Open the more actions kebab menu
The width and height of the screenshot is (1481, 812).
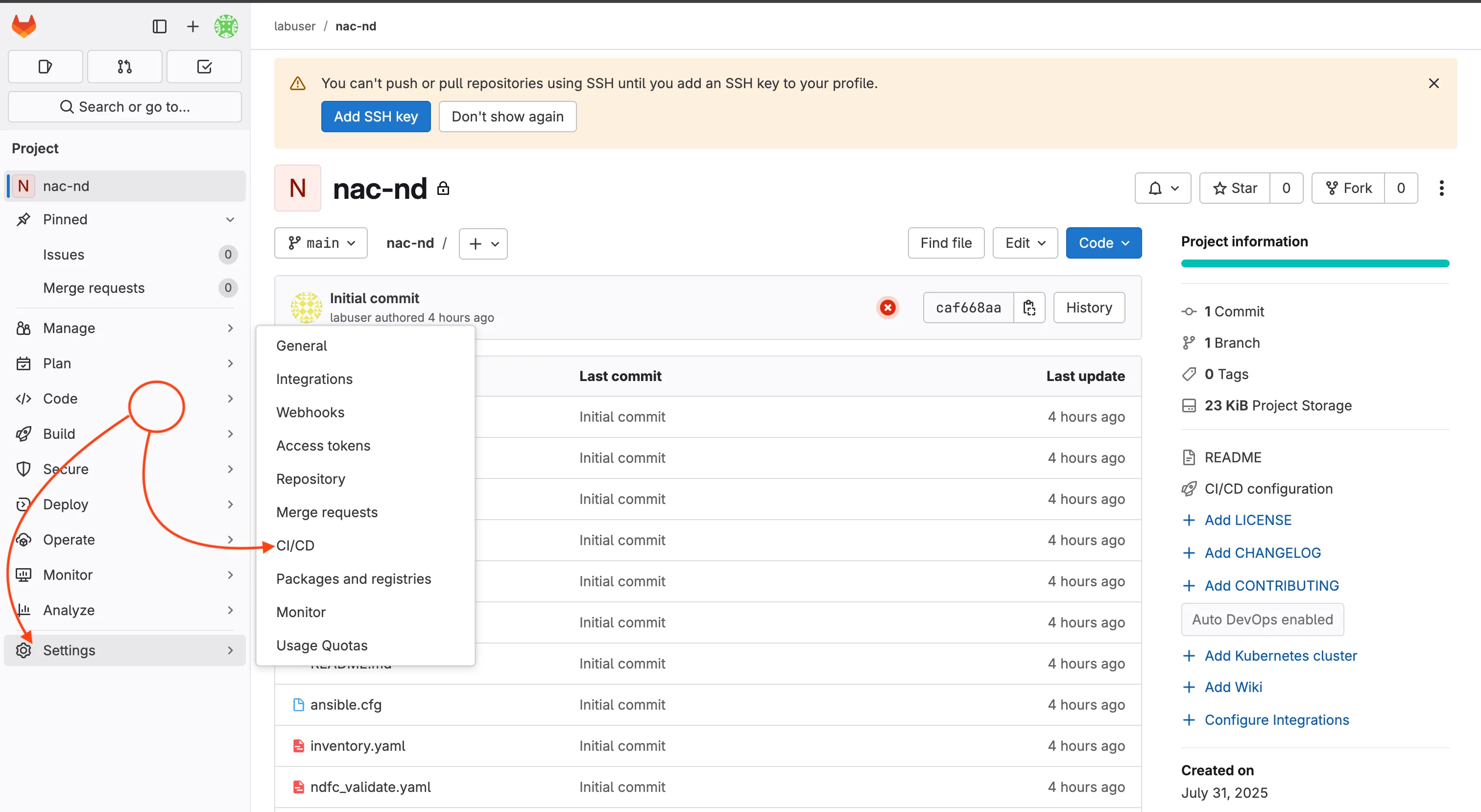click(1442, 188)
